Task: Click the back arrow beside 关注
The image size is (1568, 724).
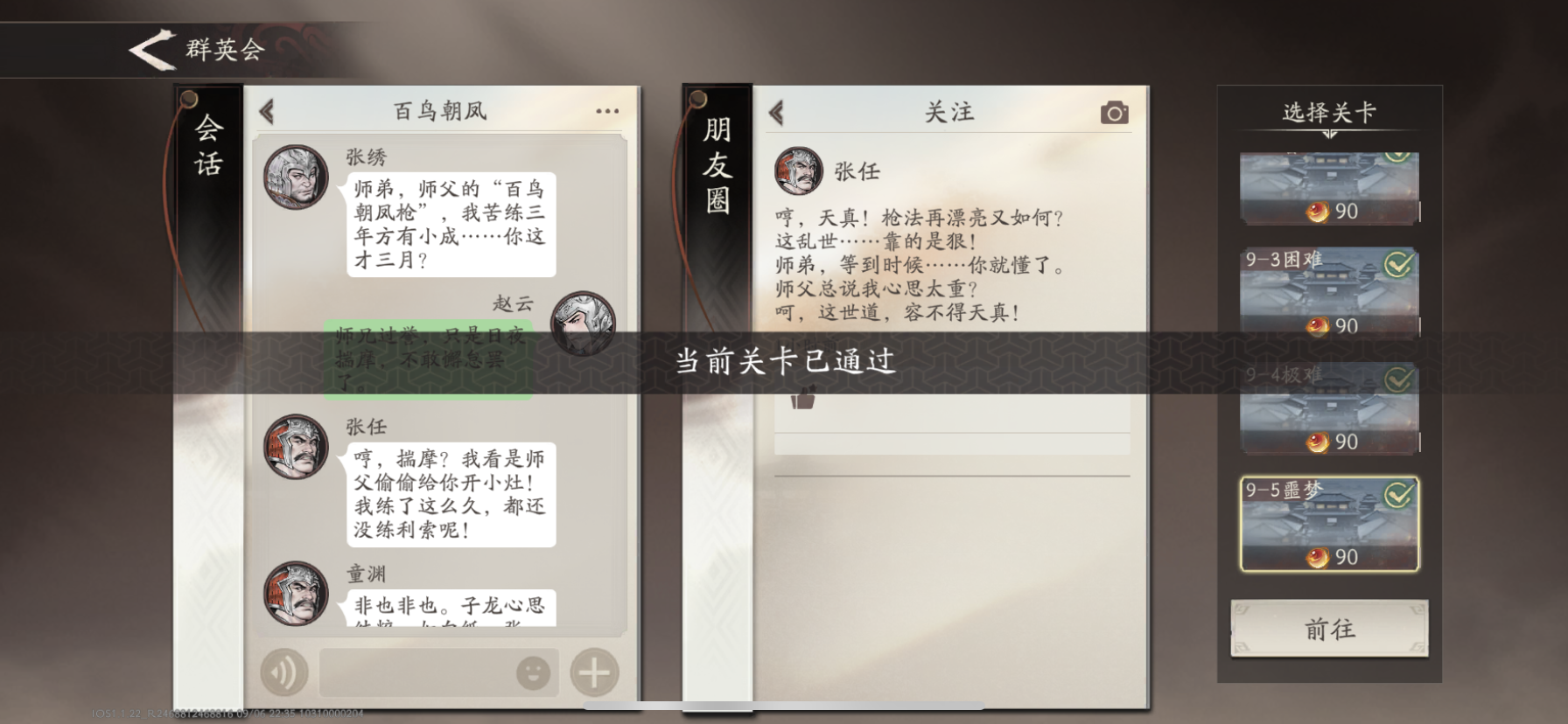Action: [776, 113]
